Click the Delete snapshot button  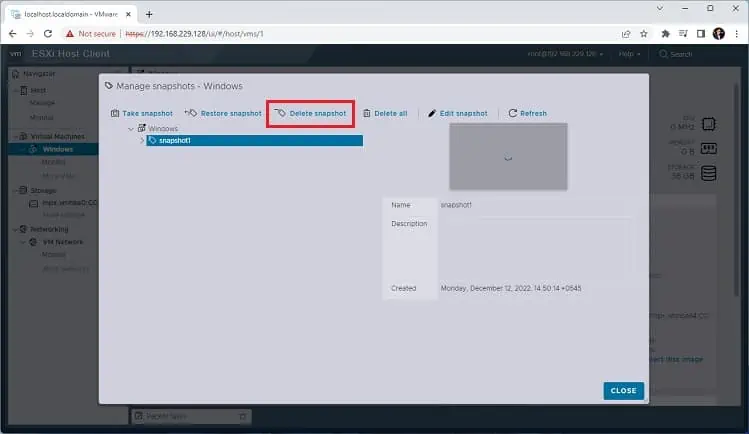pos(310,113)
